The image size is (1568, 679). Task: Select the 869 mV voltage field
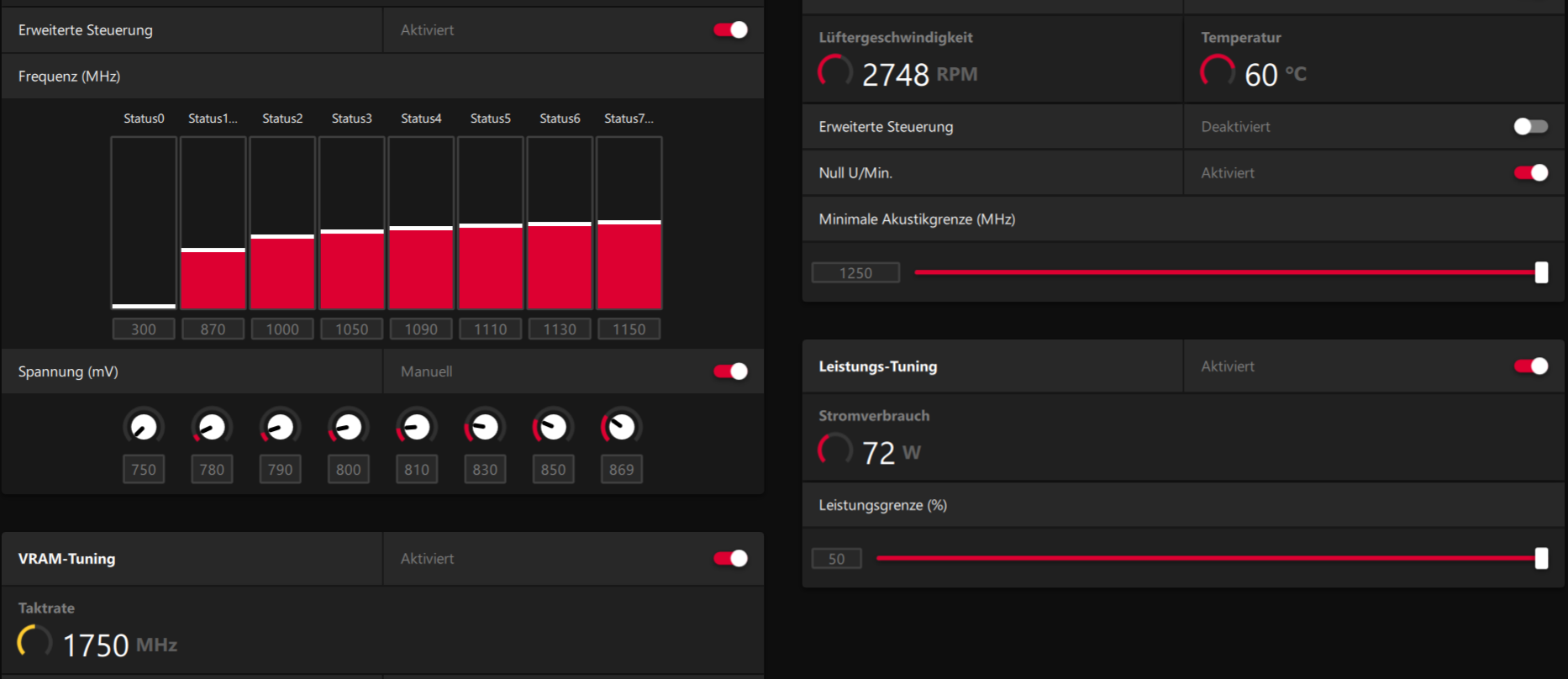(621, 470)
